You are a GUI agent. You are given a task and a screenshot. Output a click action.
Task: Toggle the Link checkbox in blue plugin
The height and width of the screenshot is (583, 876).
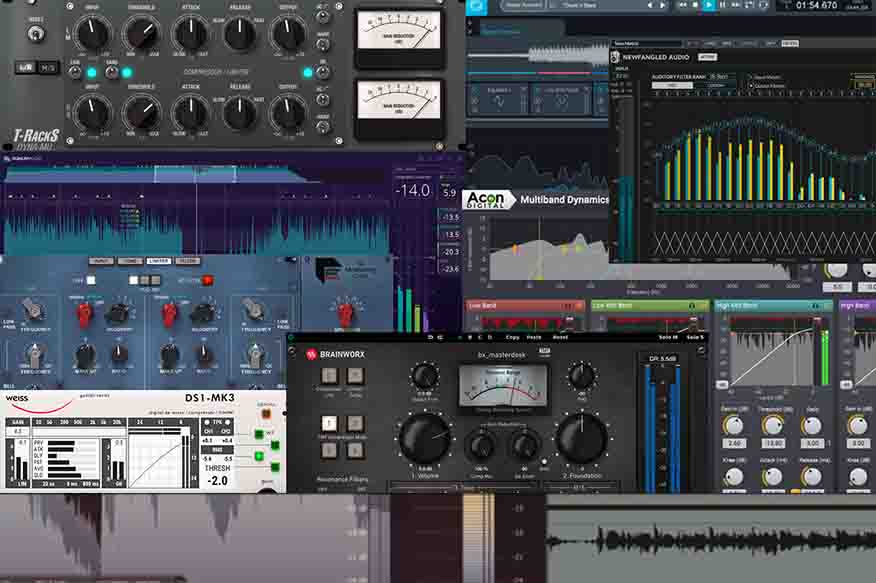91,280
